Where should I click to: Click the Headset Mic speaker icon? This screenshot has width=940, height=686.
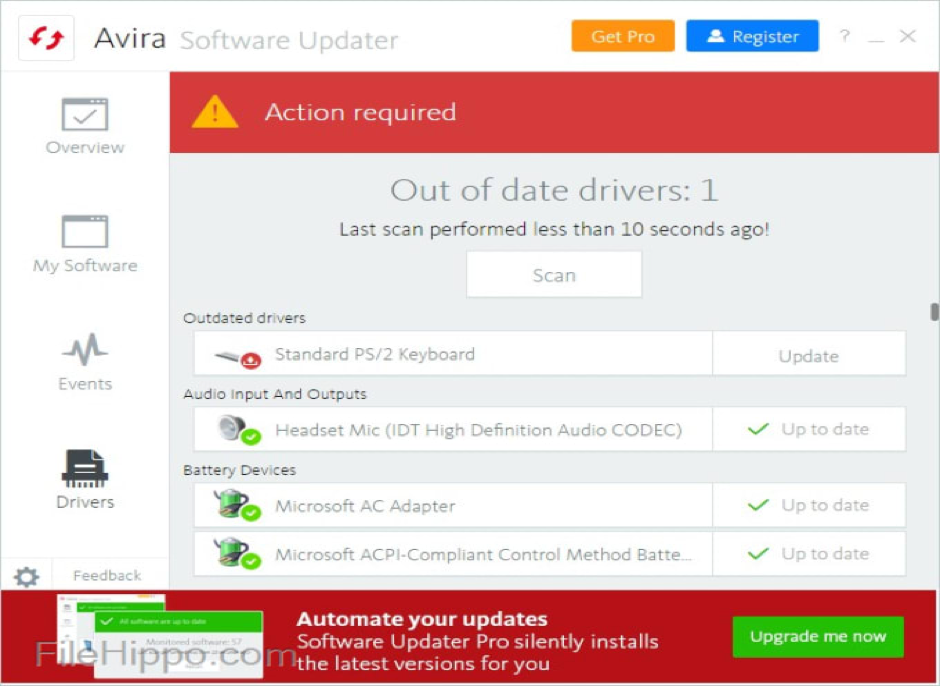click(238, 430)
